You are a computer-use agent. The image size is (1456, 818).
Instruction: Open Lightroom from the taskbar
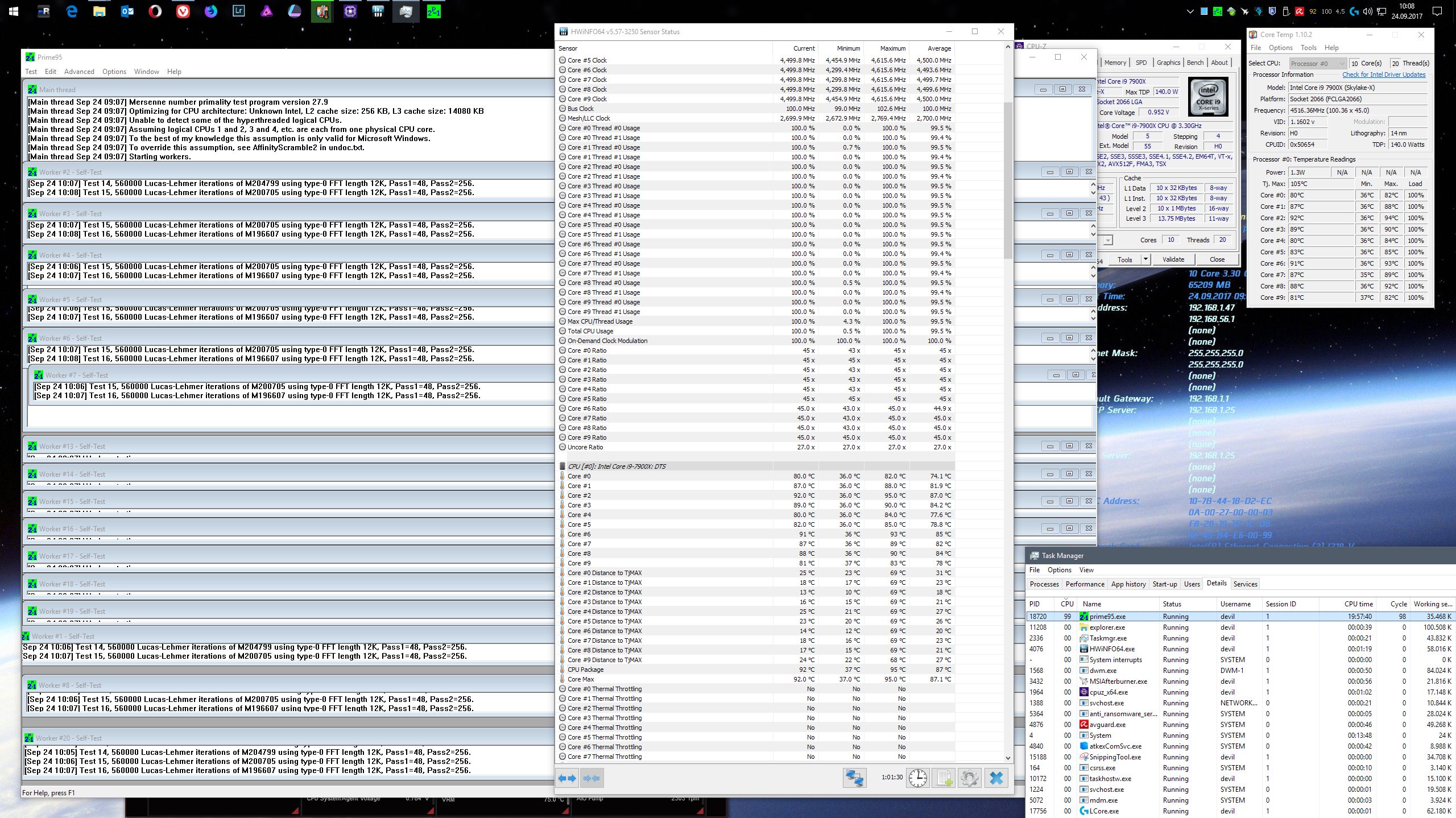(x=238, y=11)
